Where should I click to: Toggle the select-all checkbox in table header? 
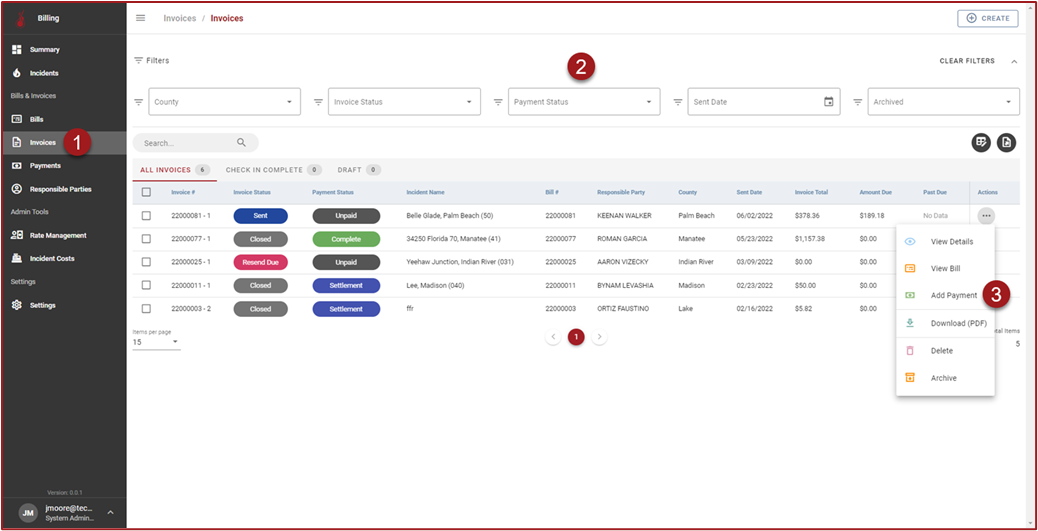(147, 192)
